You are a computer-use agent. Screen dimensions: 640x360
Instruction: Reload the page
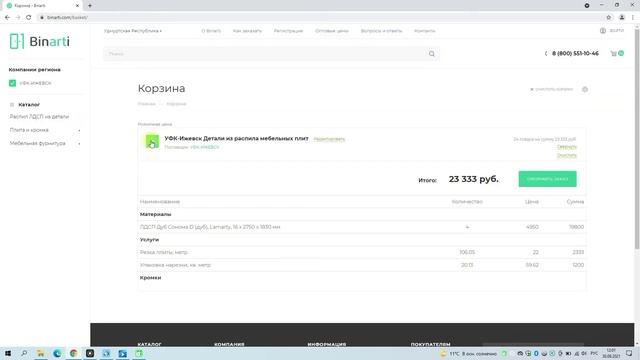pyautogui.click(x=29, y=17)
